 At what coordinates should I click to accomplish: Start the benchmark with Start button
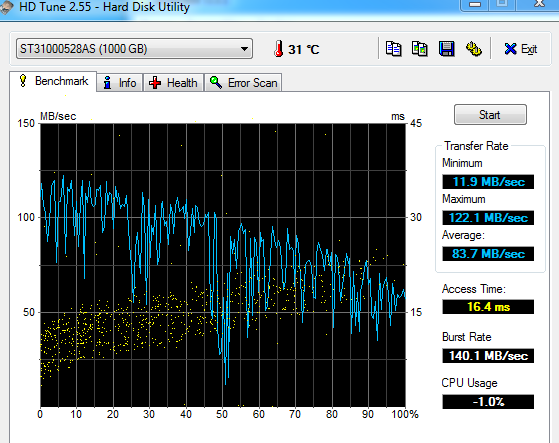[490, 115]
